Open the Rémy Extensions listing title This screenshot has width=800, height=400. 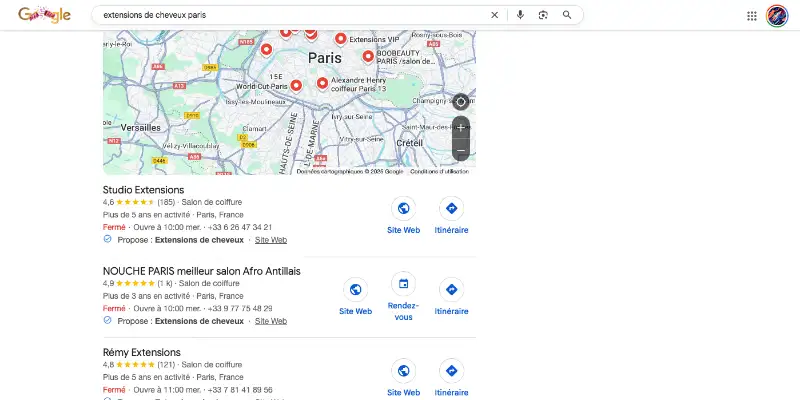pos(142,352)
